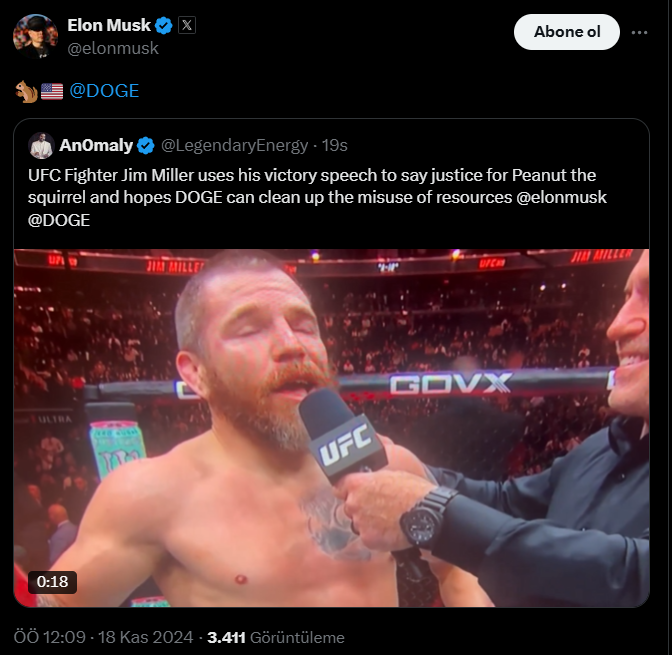Open the Elon Musk display name link
Image resolution: width=672 pixels, height=655 pixels.
click(109, 26)
